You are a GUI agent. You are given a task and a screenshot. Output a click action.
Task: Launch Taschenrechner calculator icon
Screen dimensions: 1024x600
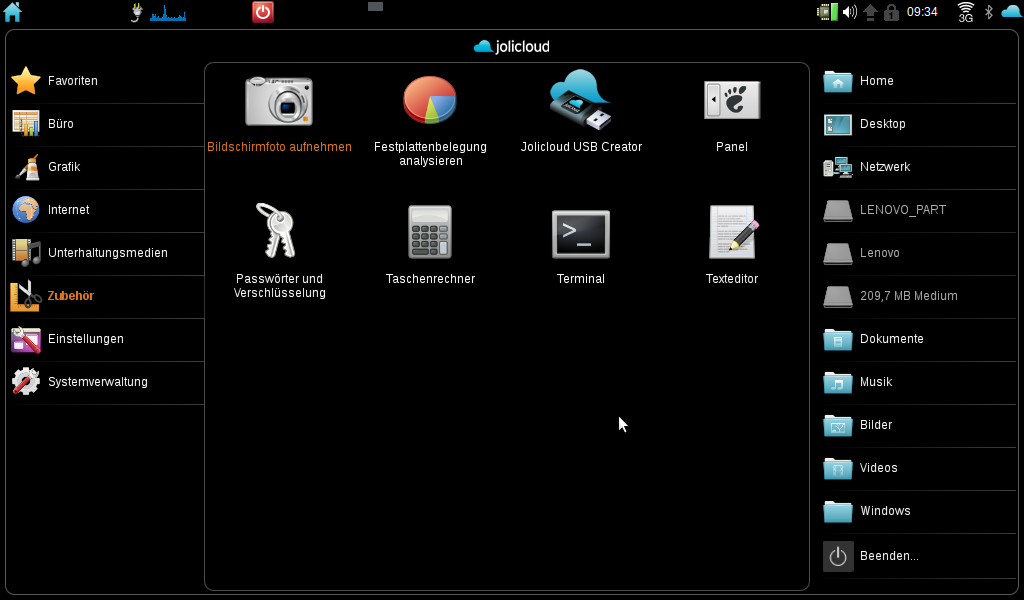point(430,232)
